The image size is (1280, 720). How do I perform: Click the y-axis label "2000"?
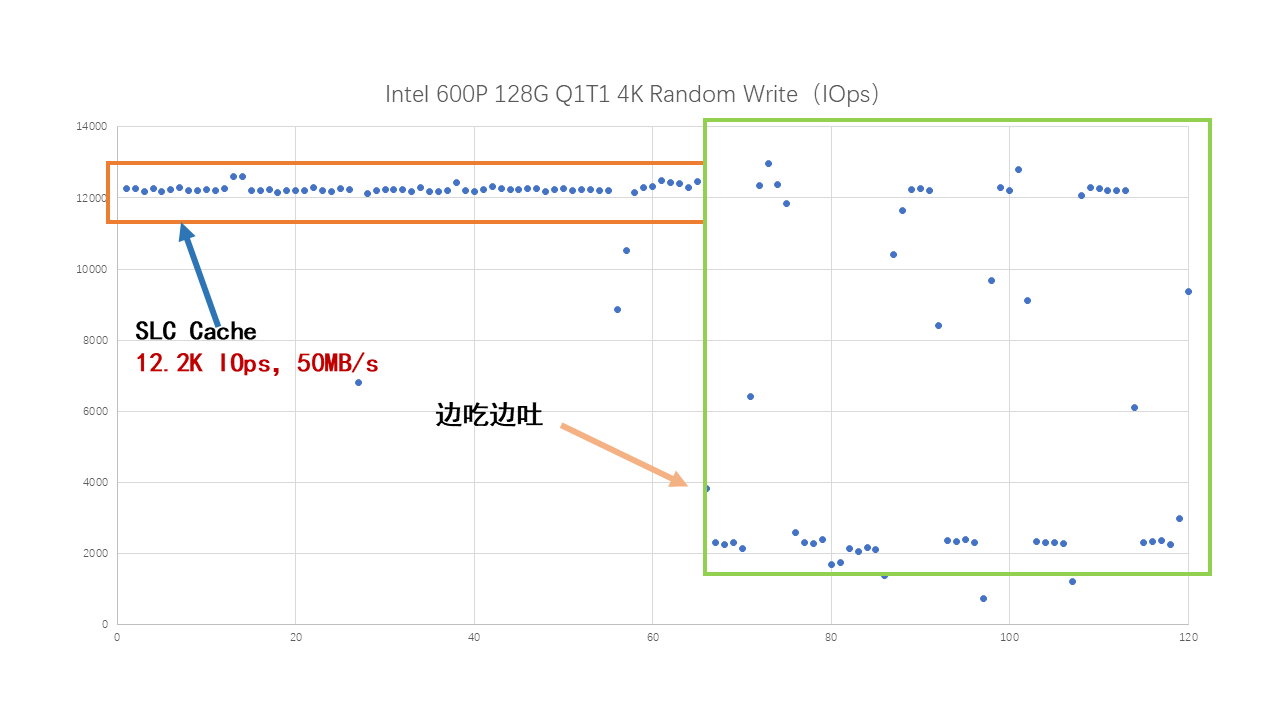94,553
